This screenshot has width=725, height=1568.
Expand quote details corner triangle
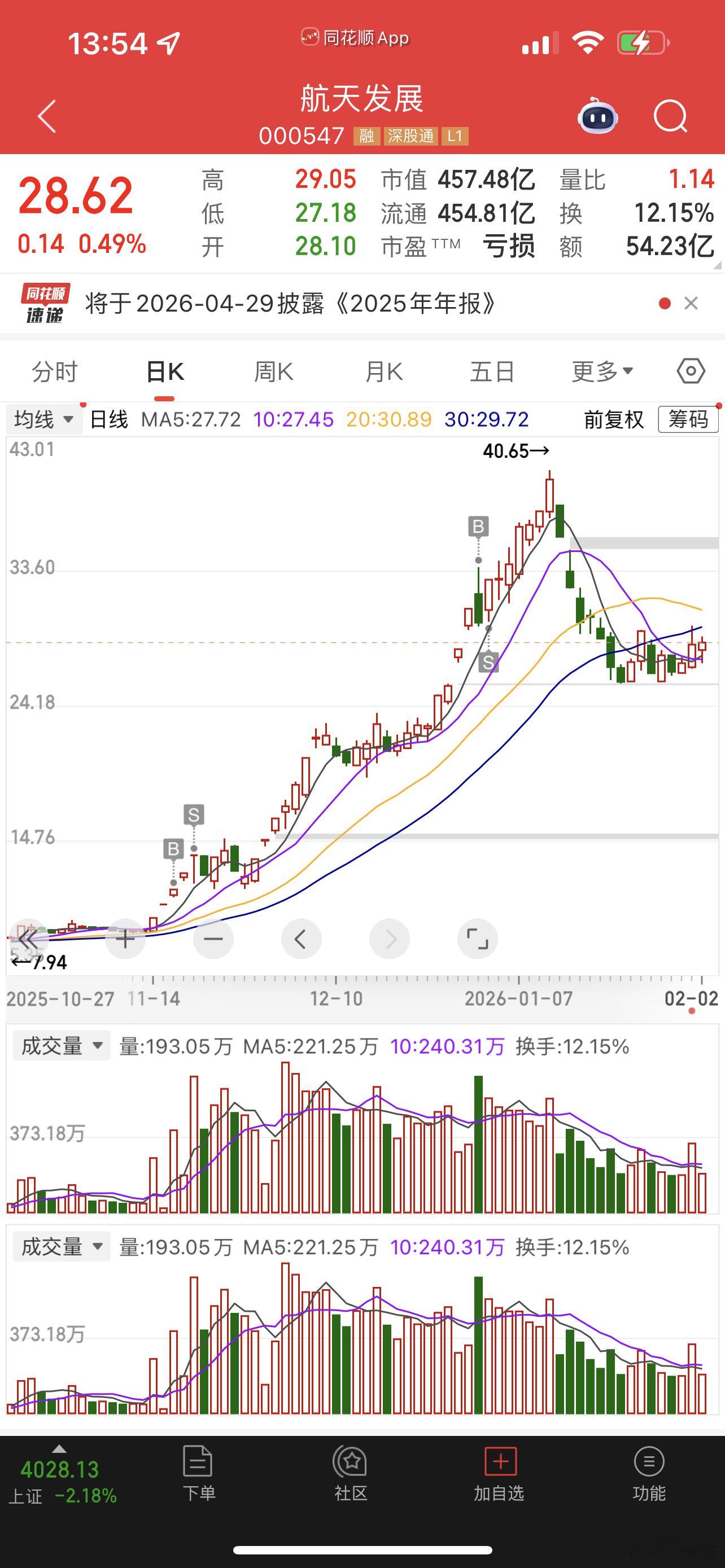[717, 265]
